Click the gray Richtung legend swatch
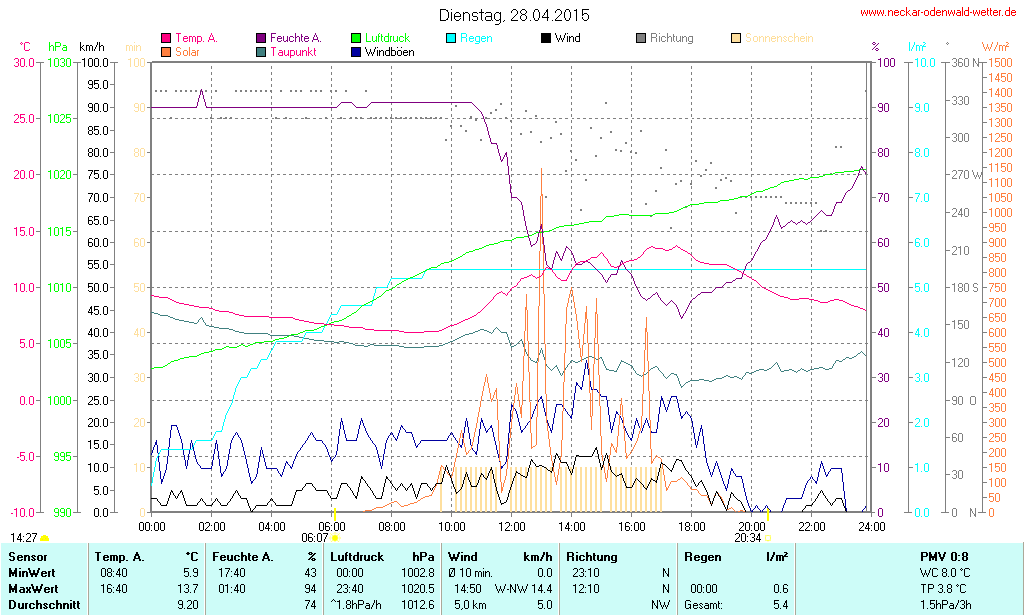The image size is (1024, 615). coord(641,38)
